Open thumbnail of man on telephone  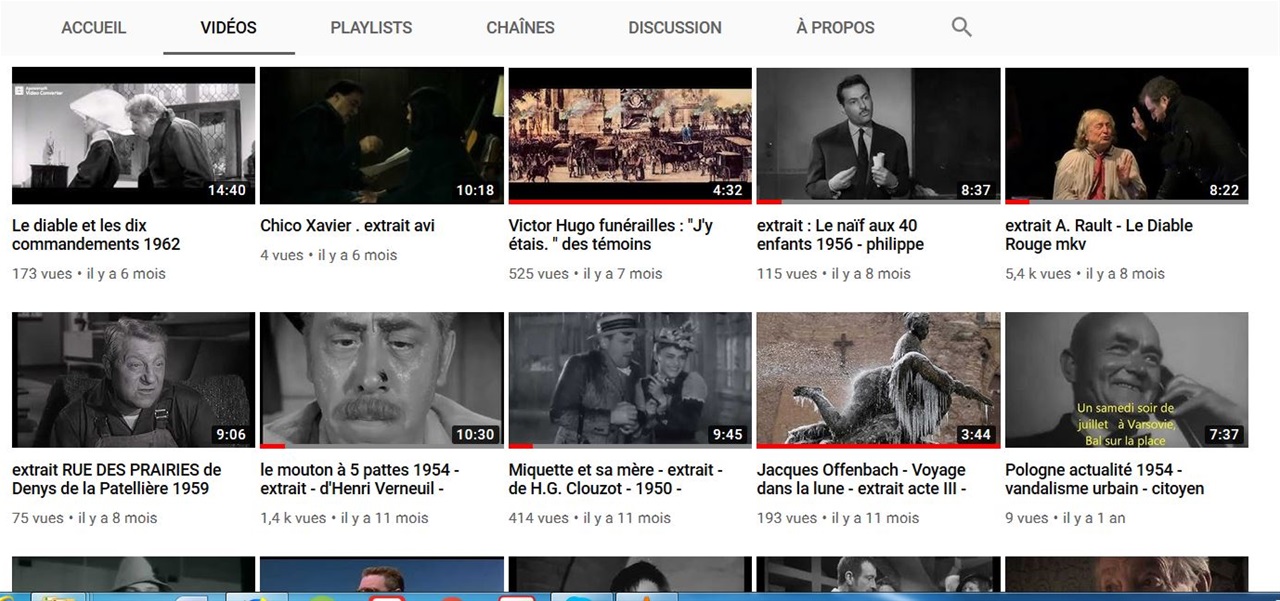pos(1126,380)
